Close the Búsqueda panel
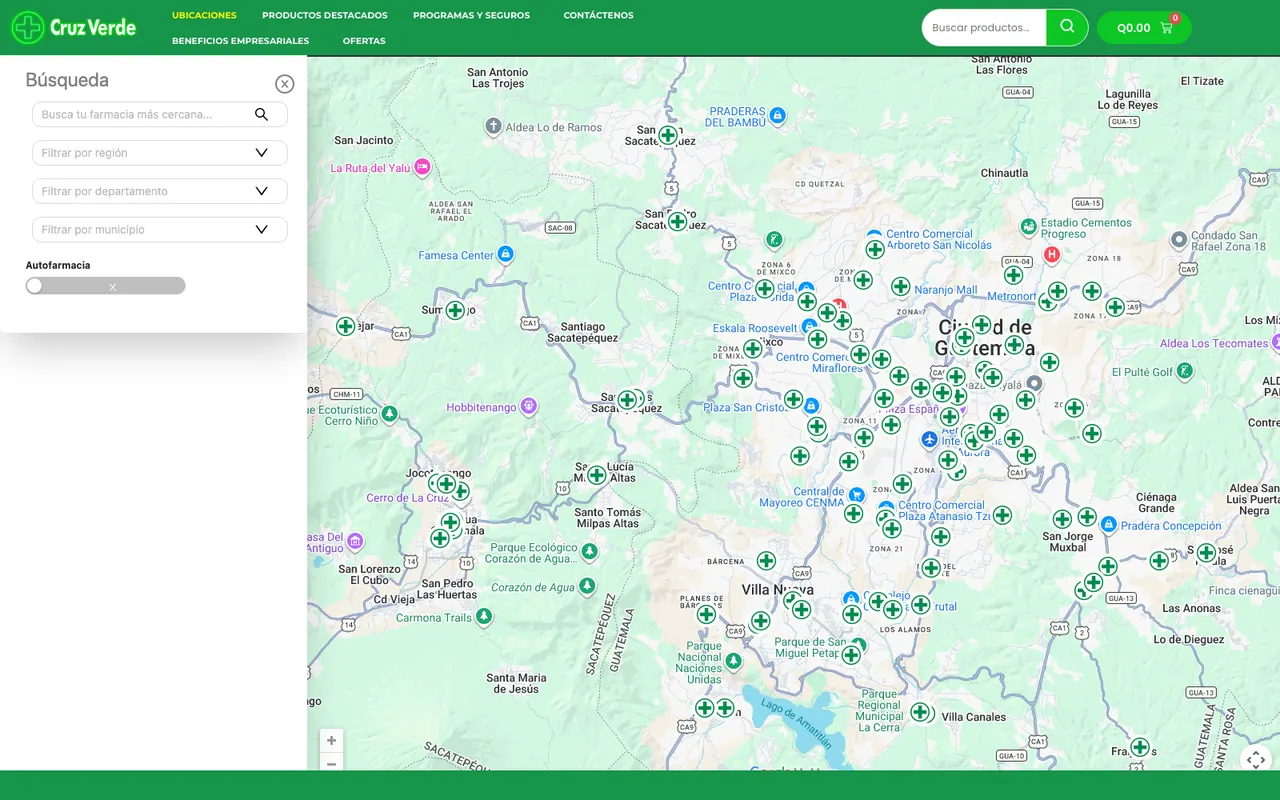The height and width of the screenshot is (800, 1280). [285, 84]
